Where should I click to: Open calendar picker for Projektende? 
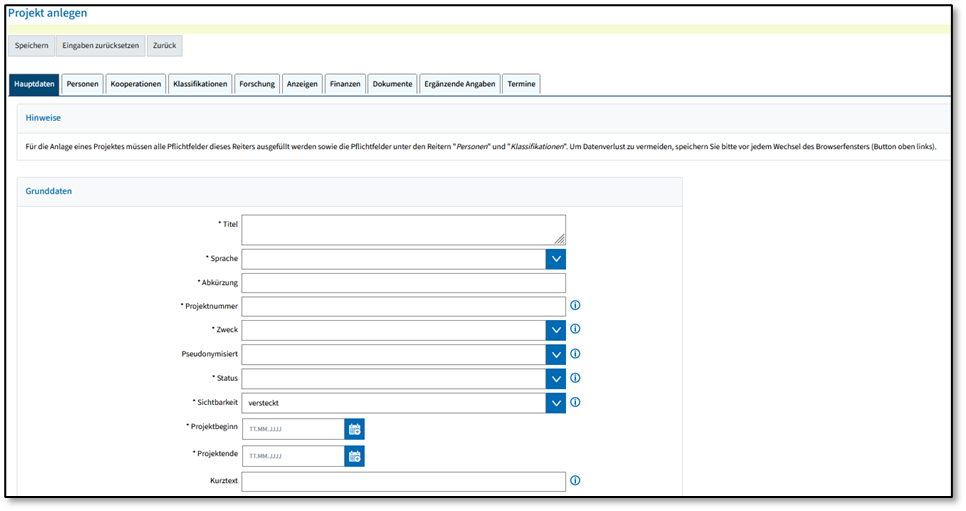(x=354, y=456)
